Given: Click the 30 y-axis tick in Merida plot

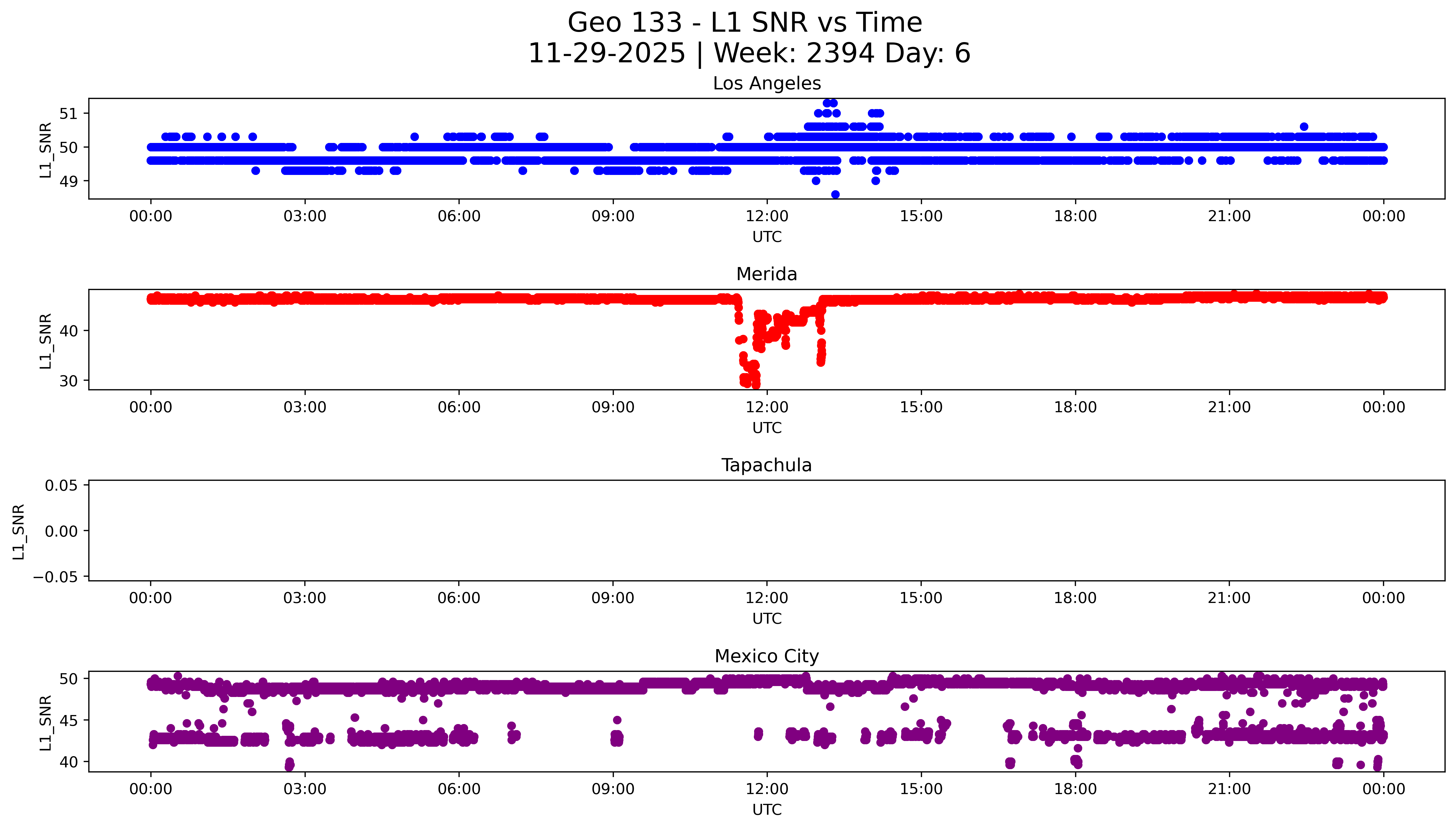Looking at the screenshot, I should click(x=68, y=381).
